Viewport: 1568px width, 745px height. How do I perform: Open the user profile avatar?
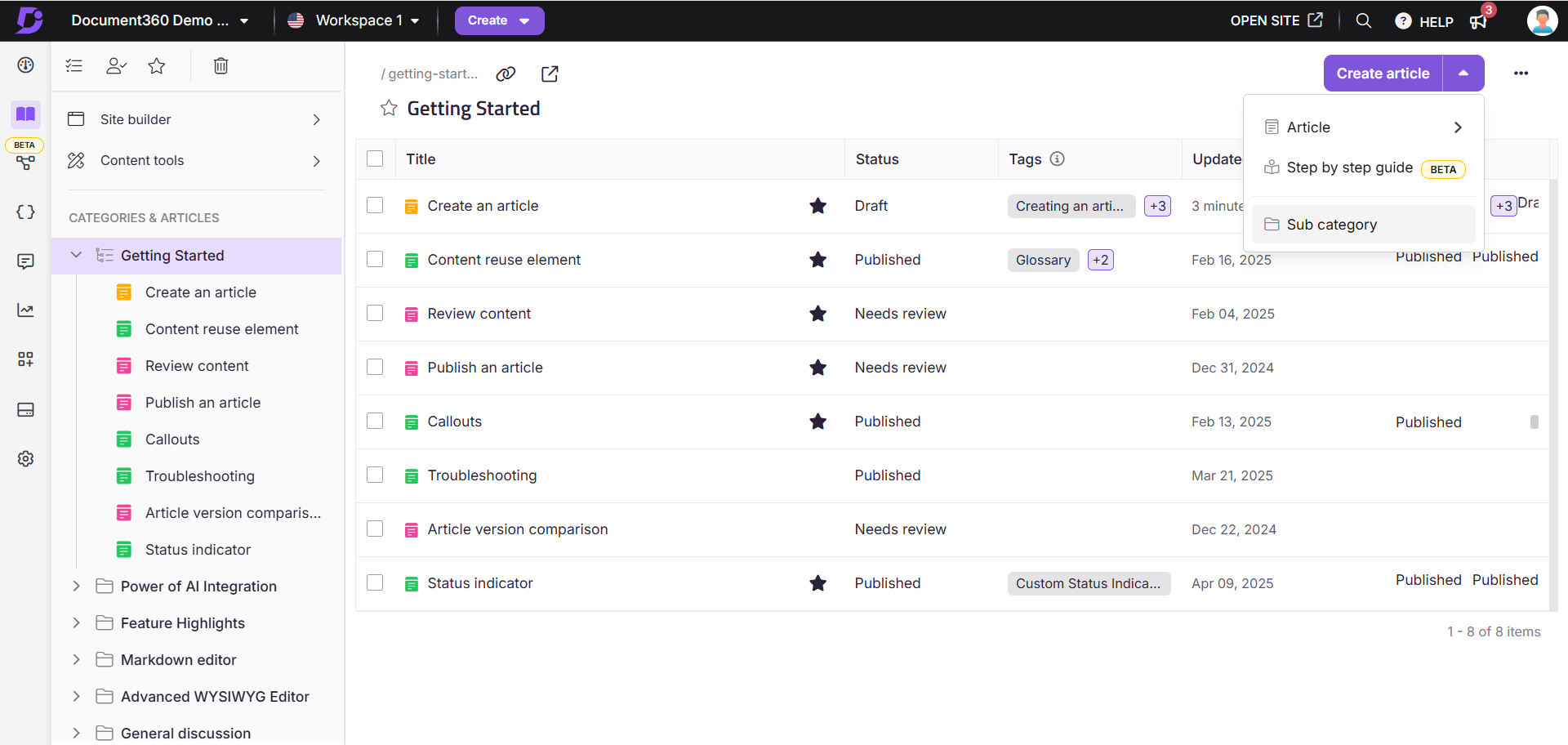pos(1542,20)
